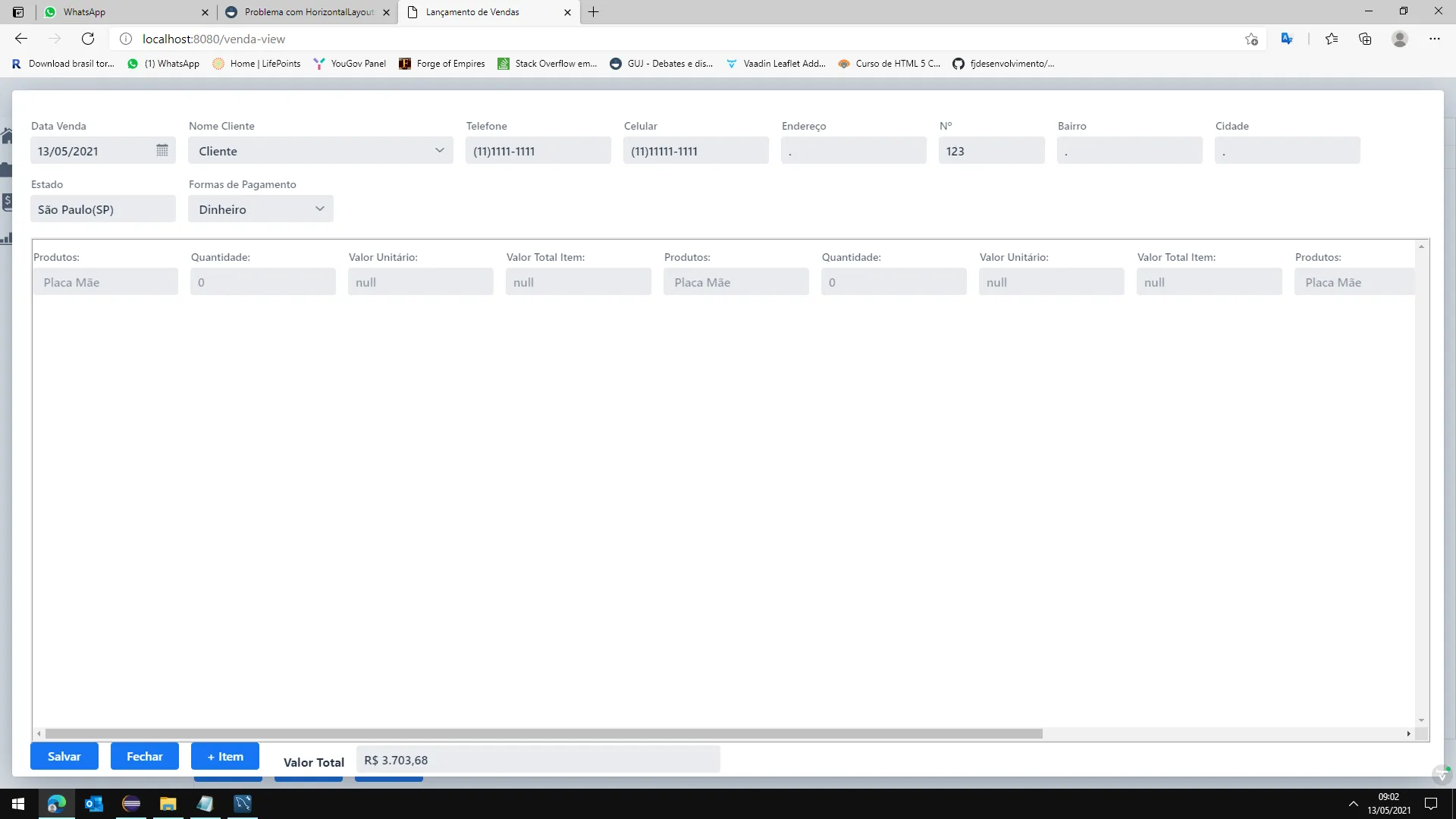
Task: Open browser settings and more menu
Action: pyautogui.click(x=1435, y=39)
